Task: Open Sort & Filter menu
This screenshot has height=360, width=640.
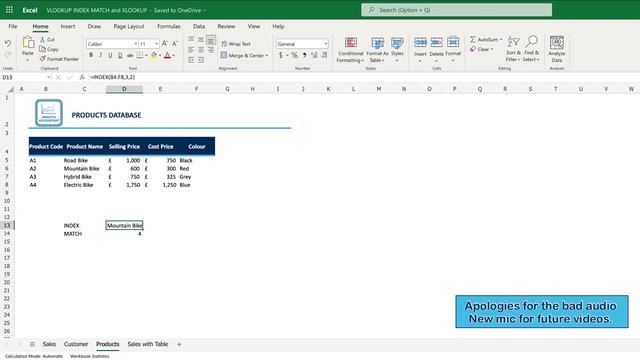Action: coord(513,49)
